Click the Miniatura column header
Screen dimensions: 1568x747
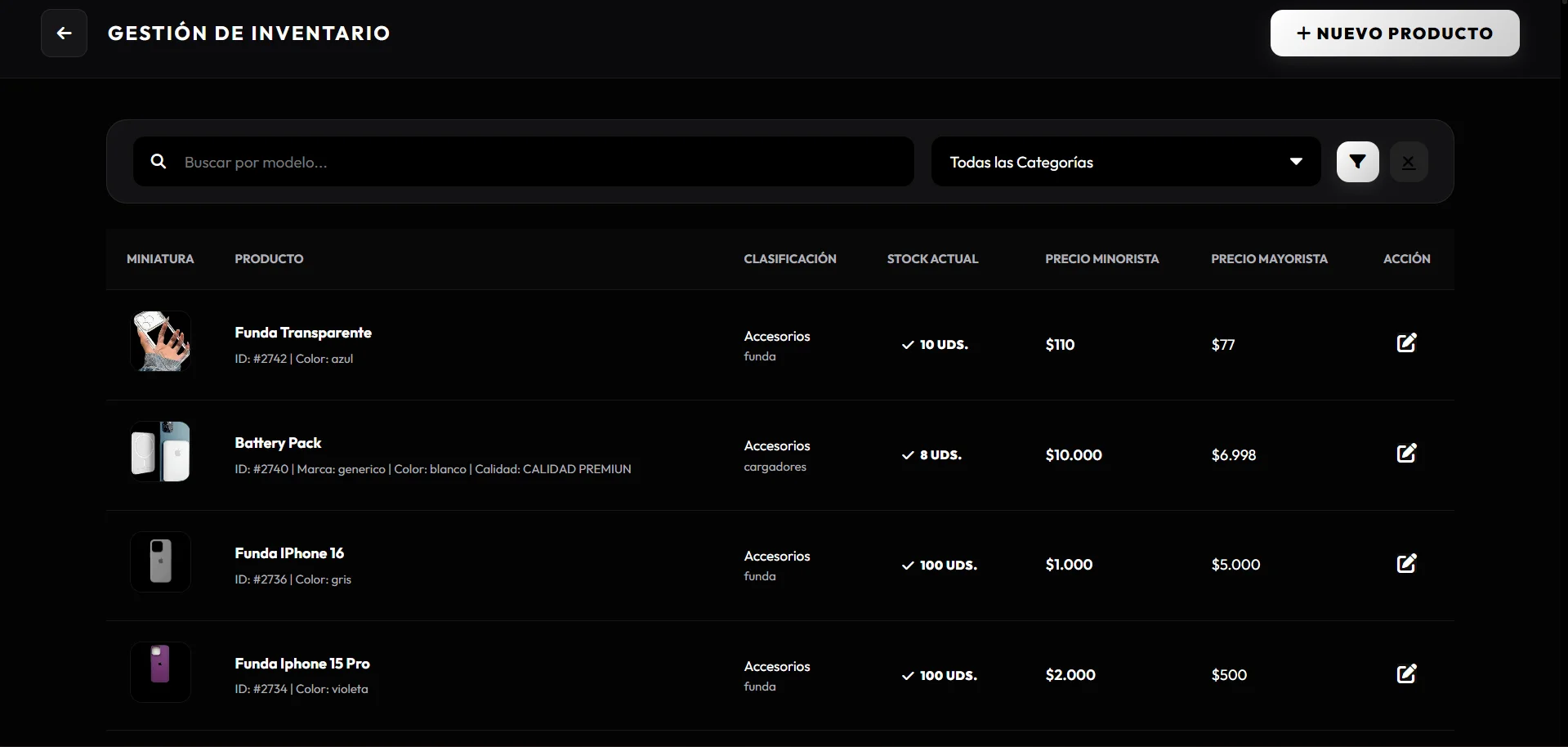(x=160, y=259)
